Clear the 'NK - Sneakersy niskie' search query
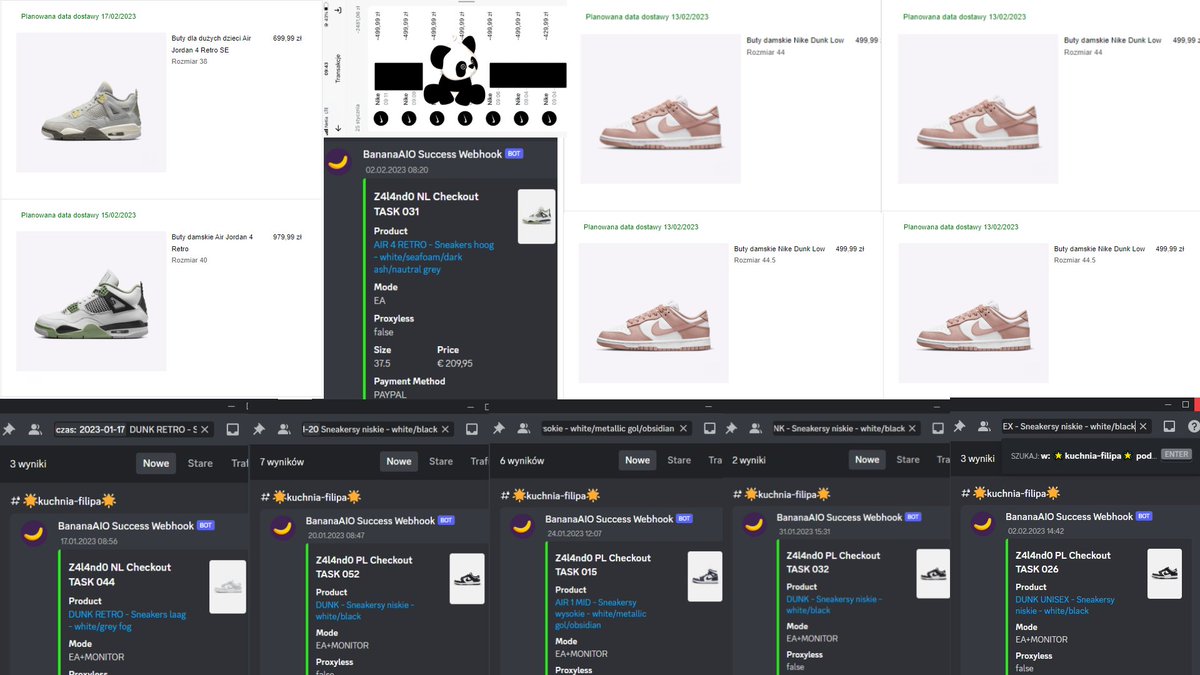Screen dimensions: 1200x675 click(x=914, y=429)
